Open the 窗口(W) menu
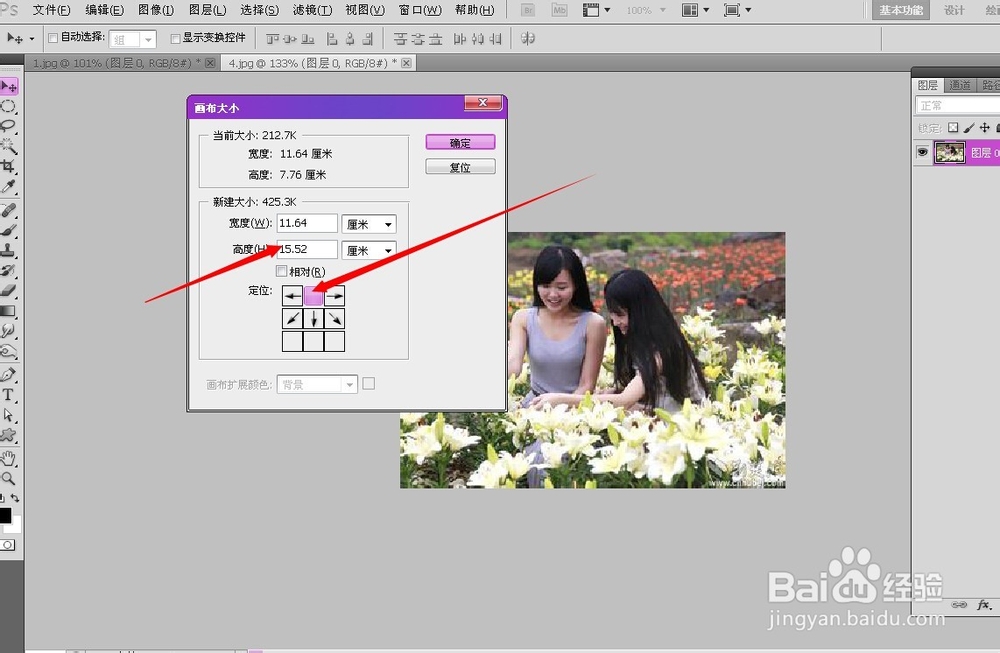 click(x=420, y=10)
